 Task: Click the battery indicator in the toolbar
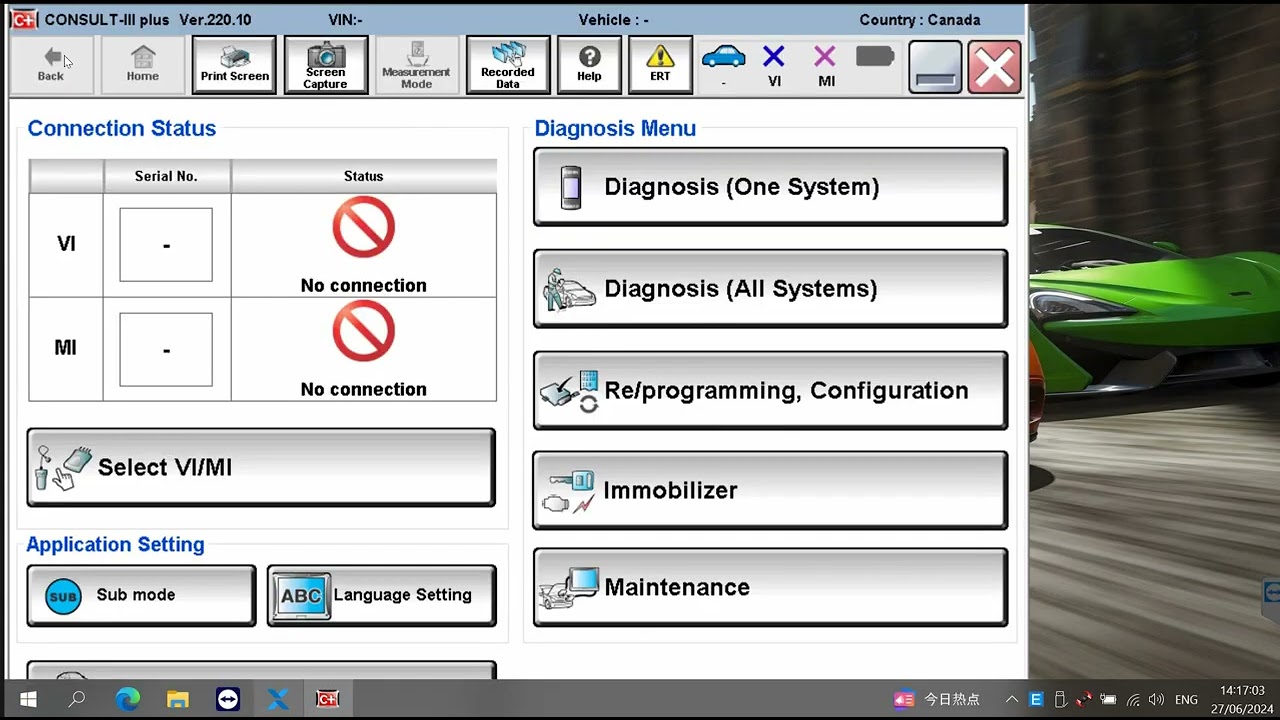tap(875, 57)
